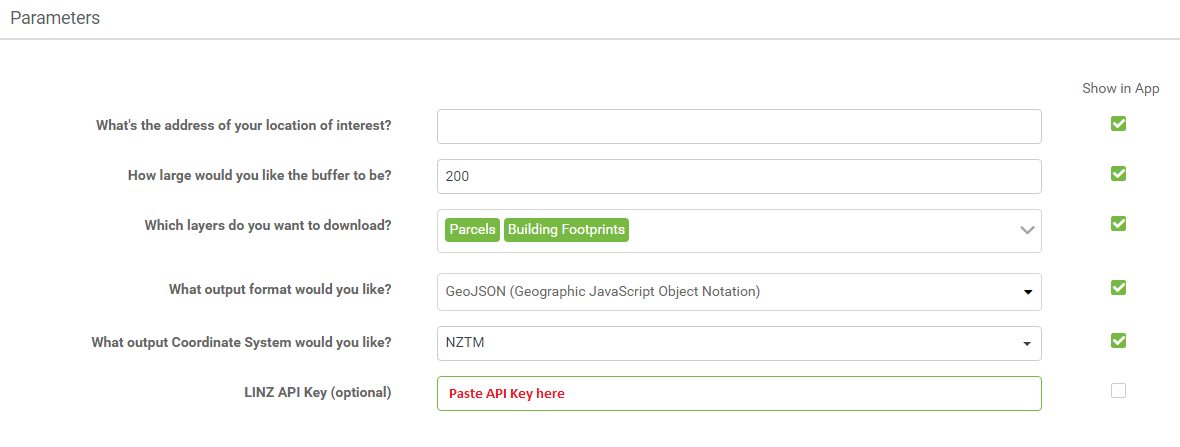Uncheck Show in App for output format
The image size is (1180, 447).
click(1118, 288)
